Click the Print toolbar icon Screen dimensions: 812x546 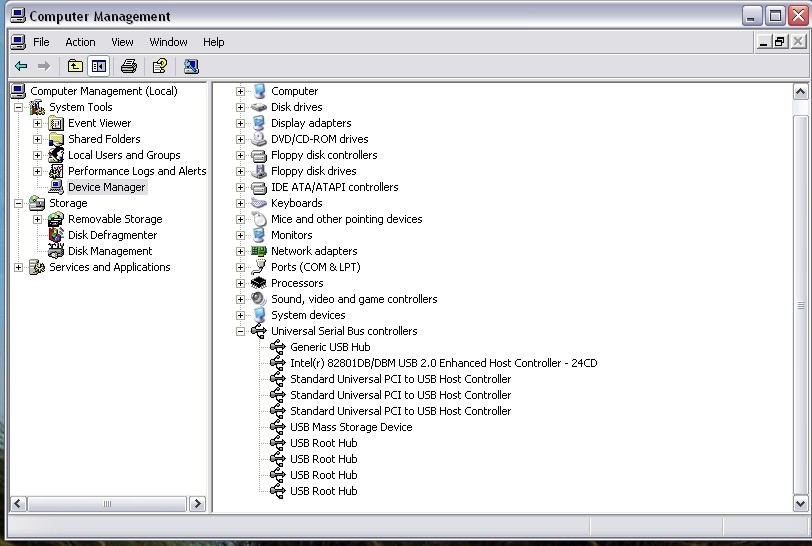129,66
